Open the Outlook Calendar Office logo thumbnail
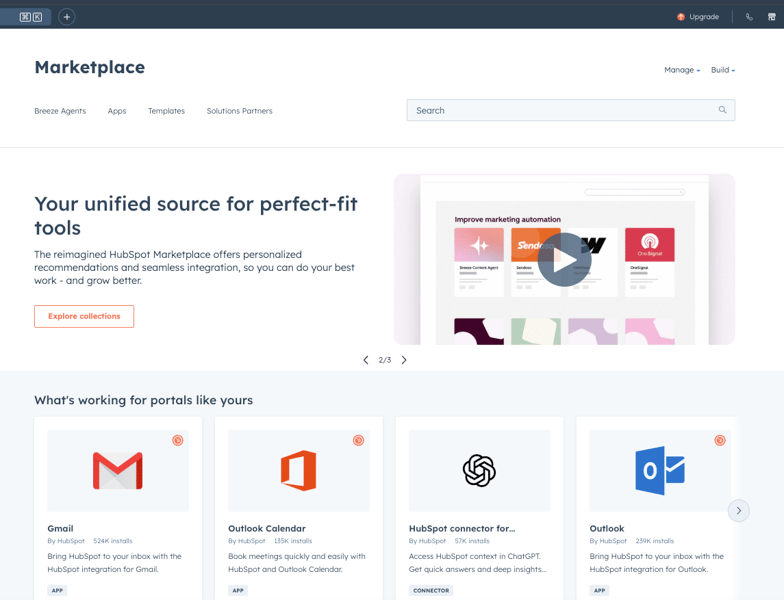This screenshot has width=784, height=600. [x=298, y=470]
